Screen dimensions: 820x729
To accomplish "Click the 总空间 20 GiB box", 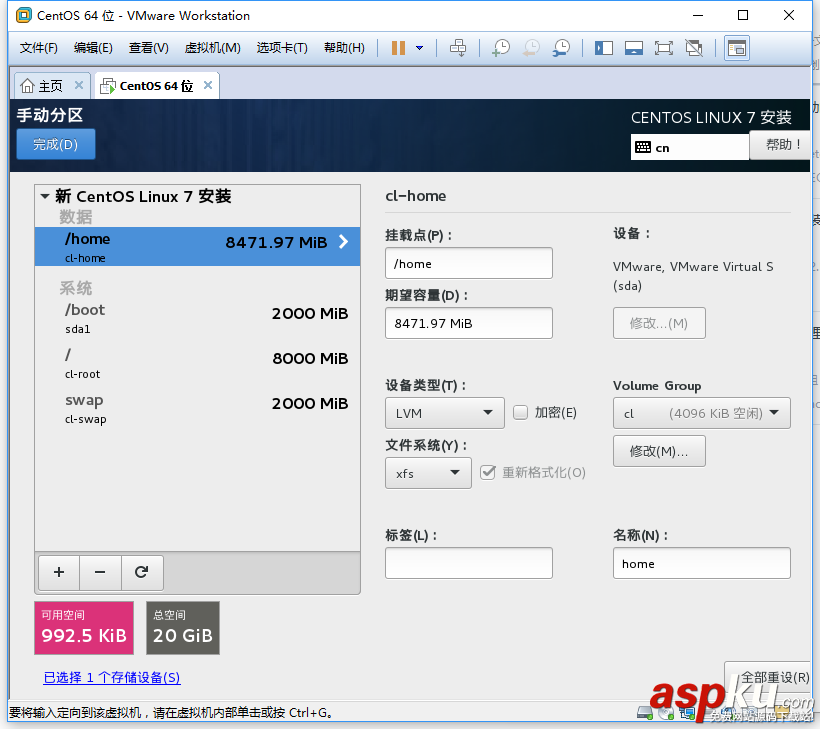I will point(183,628).
